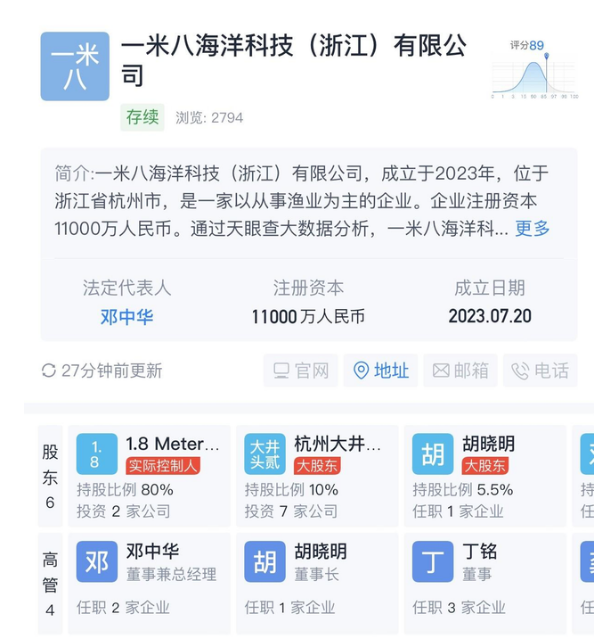Click 持股比例 5.5% text

[463, 490]
